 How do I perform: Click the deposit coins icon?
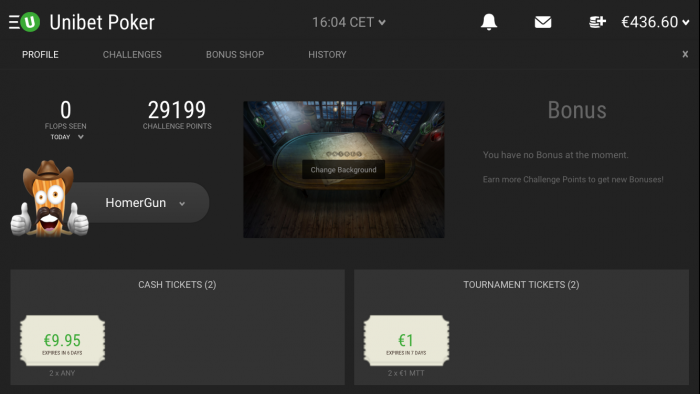[597, 22]
